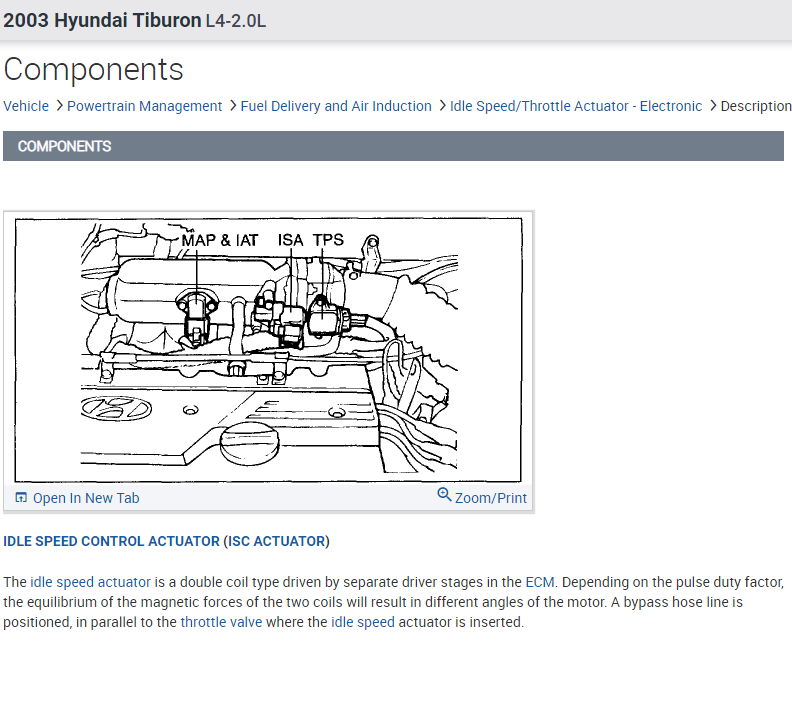Image resolution: width=792 pixels, height=721 pixels.
Task: Open the Vehicle breadcrumb link
Action: click(x=26, y=106)
